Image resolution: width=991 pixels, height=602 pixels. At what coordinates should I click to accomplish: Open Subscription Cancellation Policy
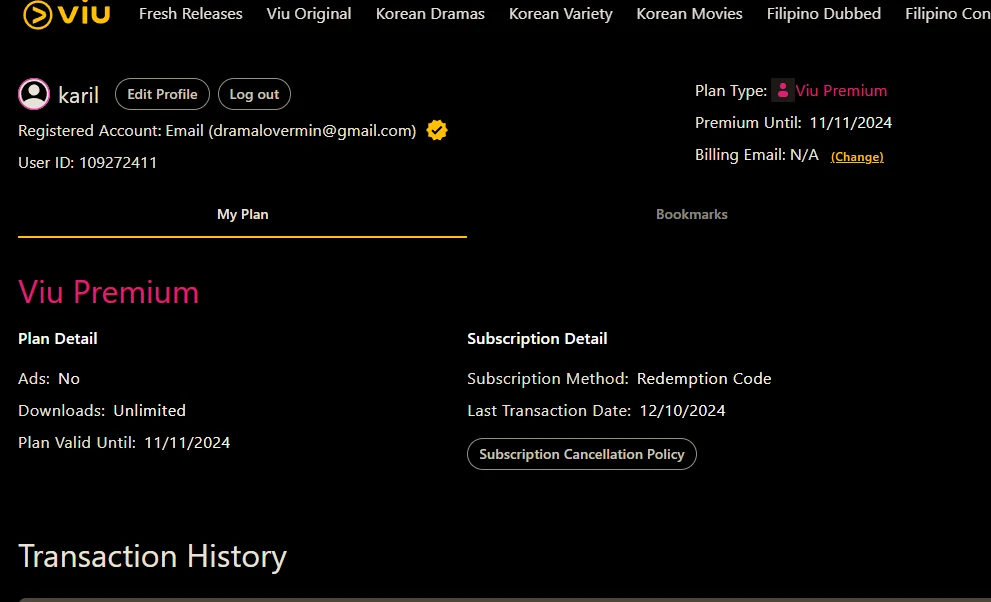click(581, 454)
